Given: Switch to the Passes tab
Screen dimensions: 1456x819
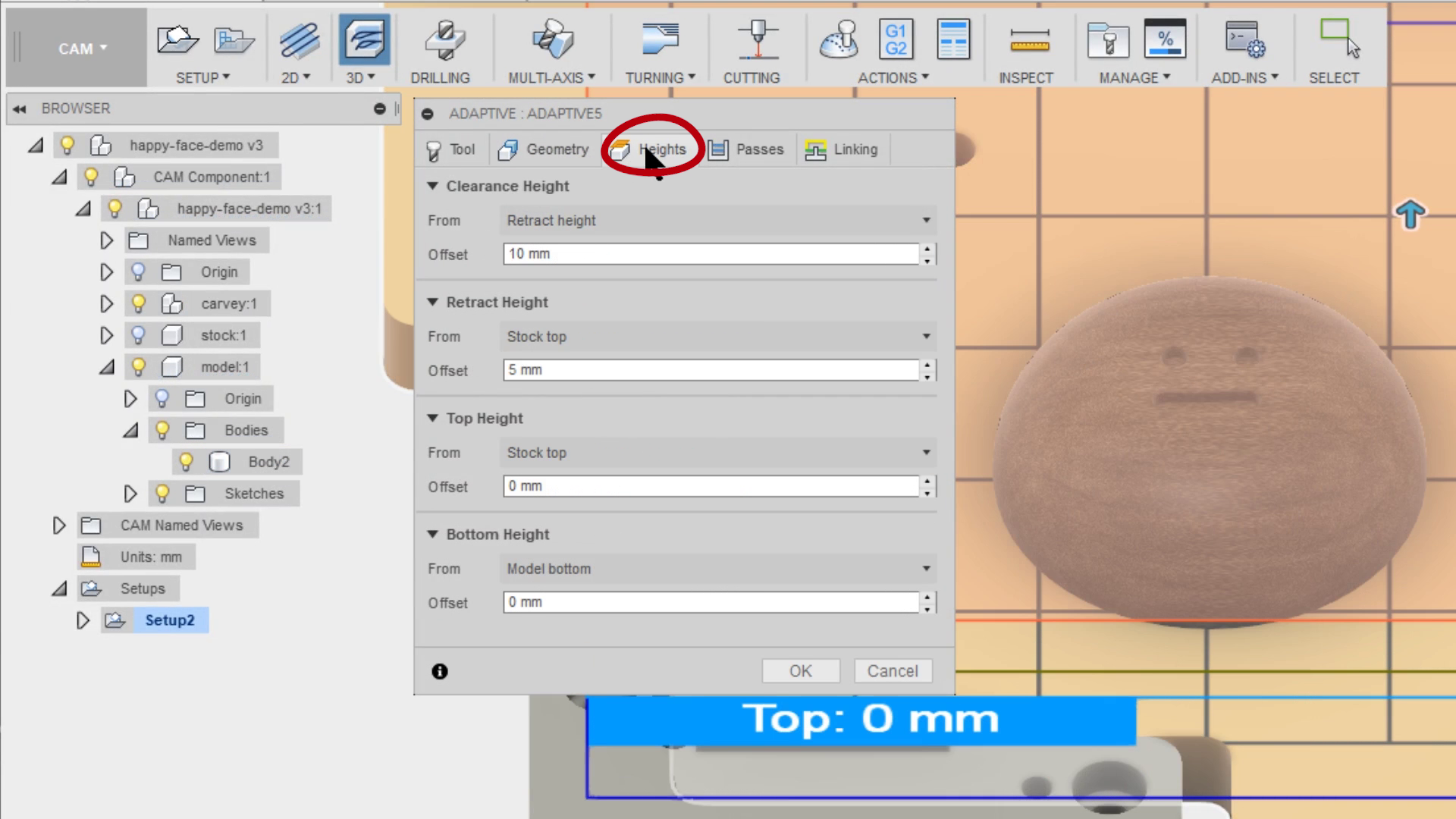Looking at the screenshot, I should tap(759, 149).
